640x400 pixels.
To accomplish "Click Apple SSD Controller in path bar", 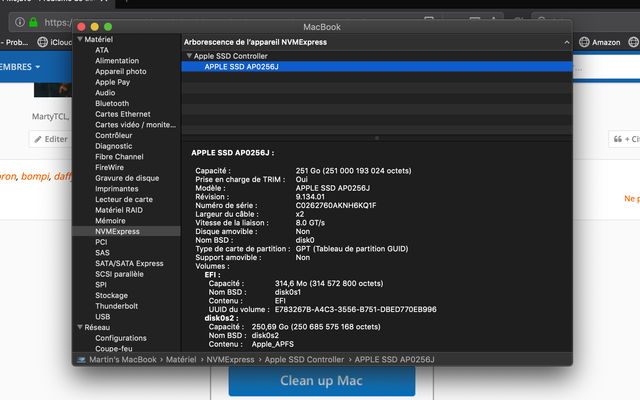I will pos(304,360).
